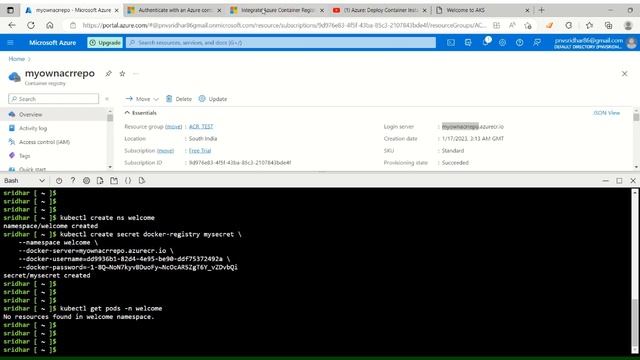Open a new Cloud Shell session

(x=114, y=180)
